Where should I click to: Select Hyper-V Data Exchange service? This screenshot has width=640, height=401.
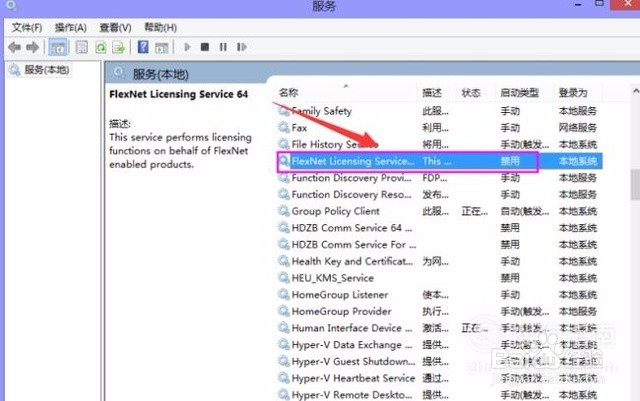point(438,345)
